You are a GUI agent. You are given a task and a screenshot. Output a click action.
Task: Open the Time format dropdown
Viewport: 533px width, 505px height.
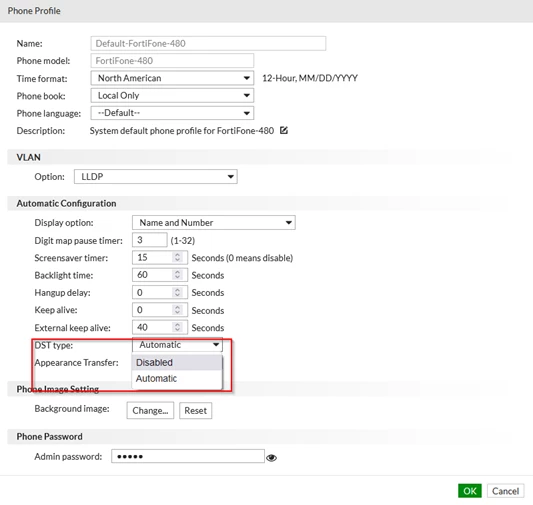point(172,78)
